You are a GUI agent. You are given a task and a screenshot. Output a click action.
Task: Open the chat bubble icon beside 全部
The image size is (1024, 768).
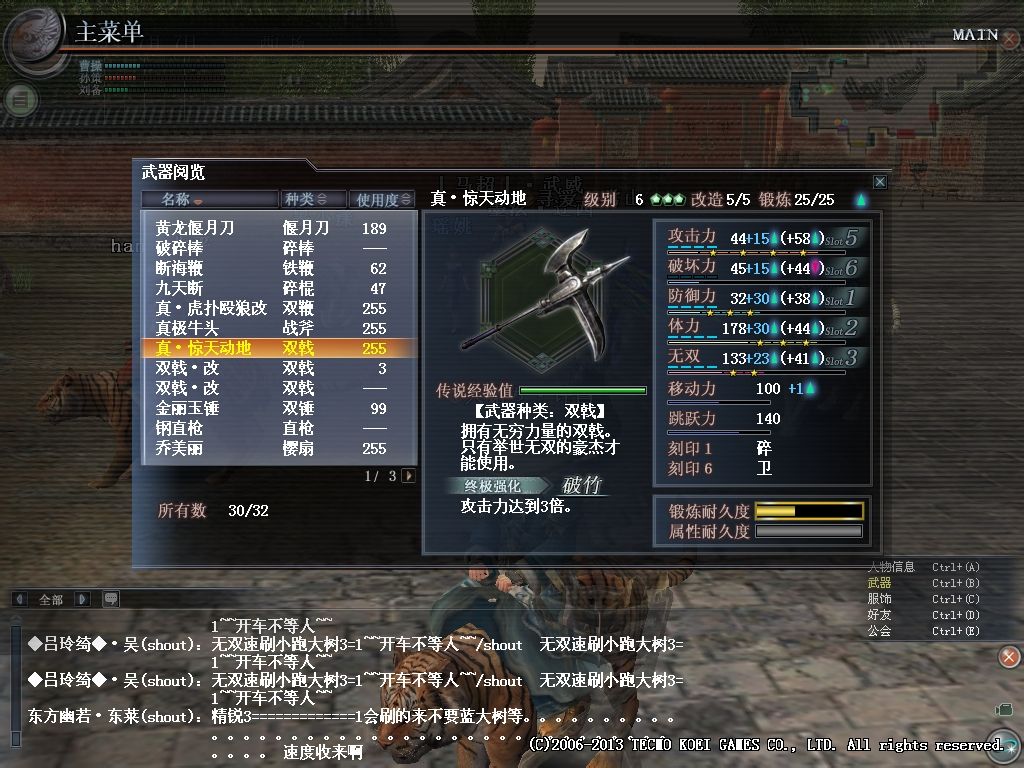[x=111, y=598]
